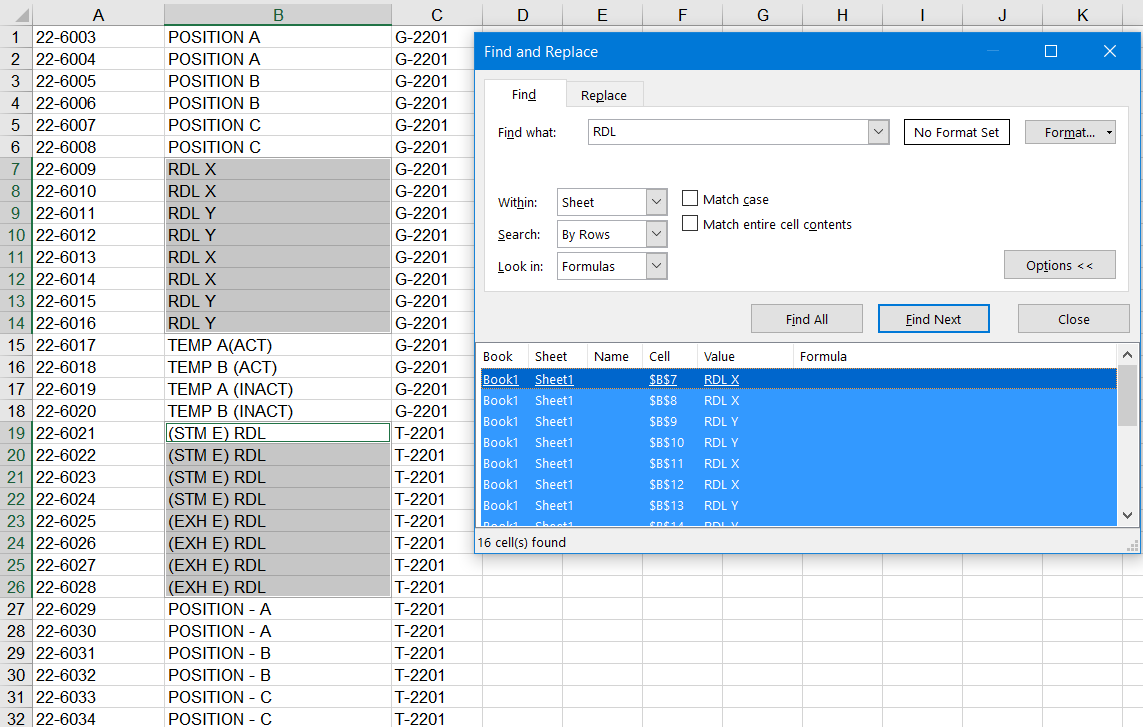1143x727 pixels.
Task: Click cell containing 22-6003
Action: pyautogui.click(x=98, y=37)
